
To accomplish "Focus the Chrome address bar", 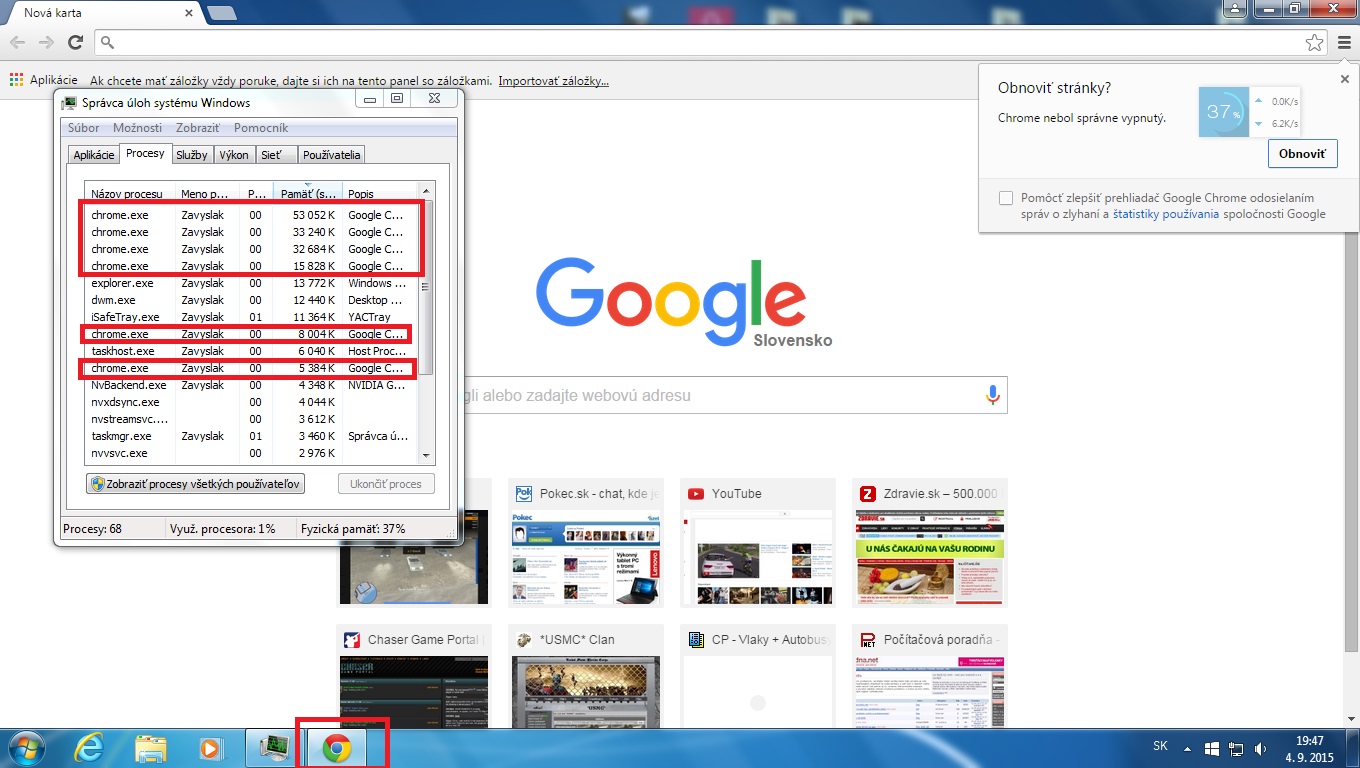I will 713,42.
